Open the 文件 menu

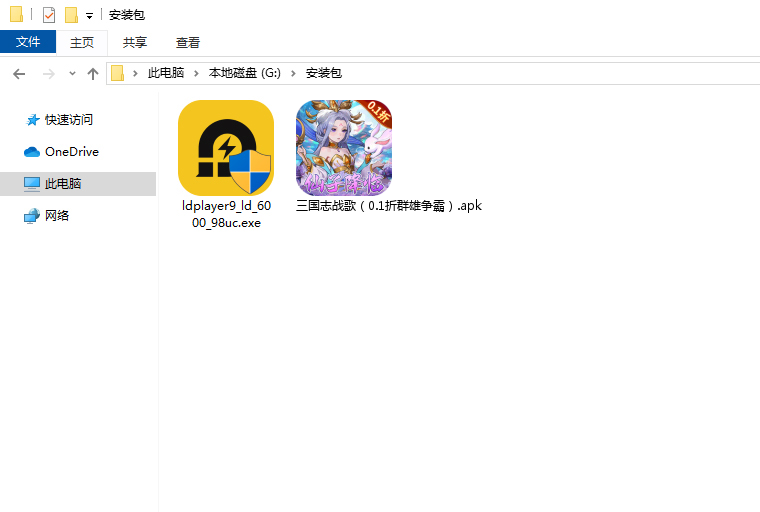click(x=28, y=42)
